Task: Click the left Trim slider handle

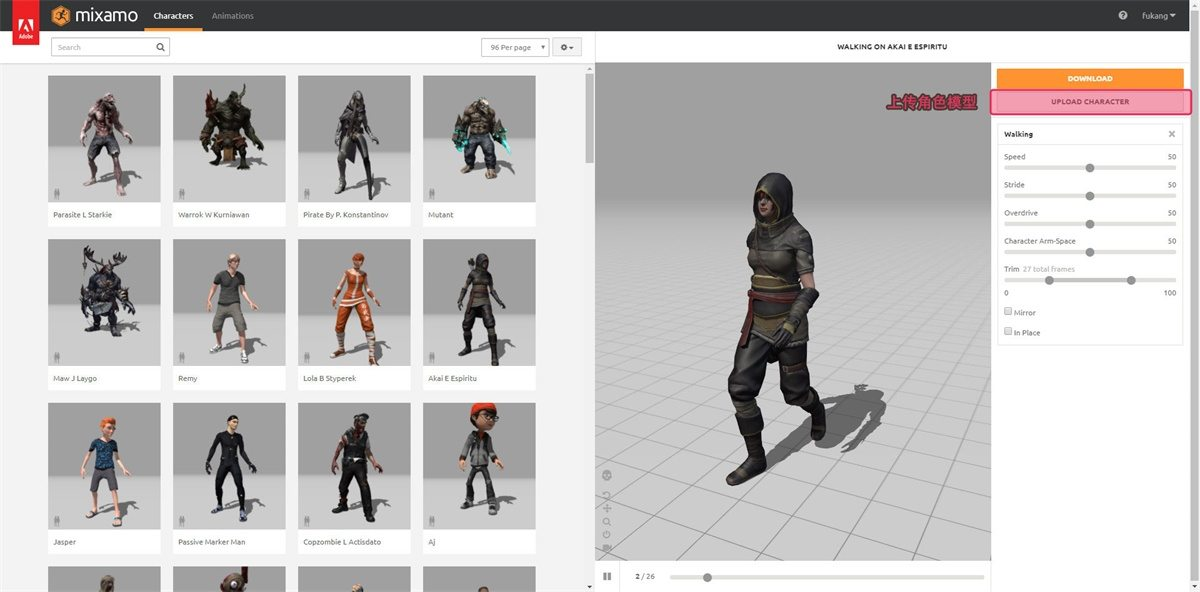Action: (1049, 280)
